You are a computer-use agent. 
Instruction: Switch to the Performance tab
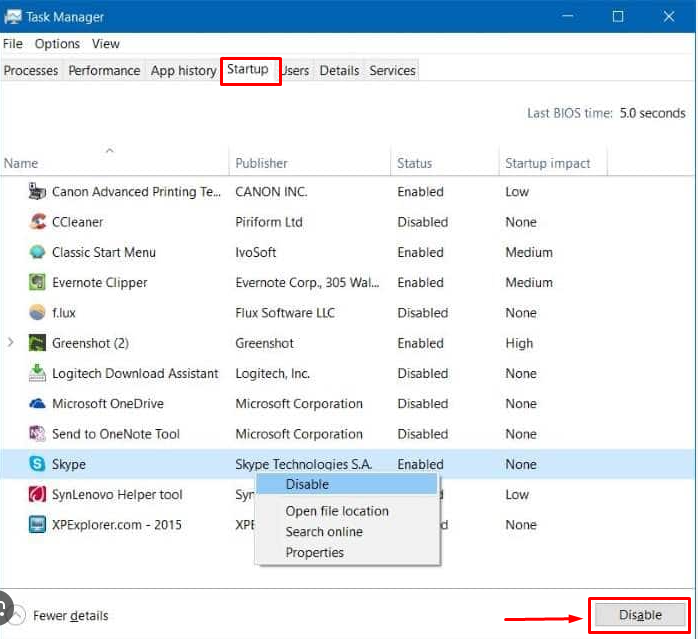[104, 71]
